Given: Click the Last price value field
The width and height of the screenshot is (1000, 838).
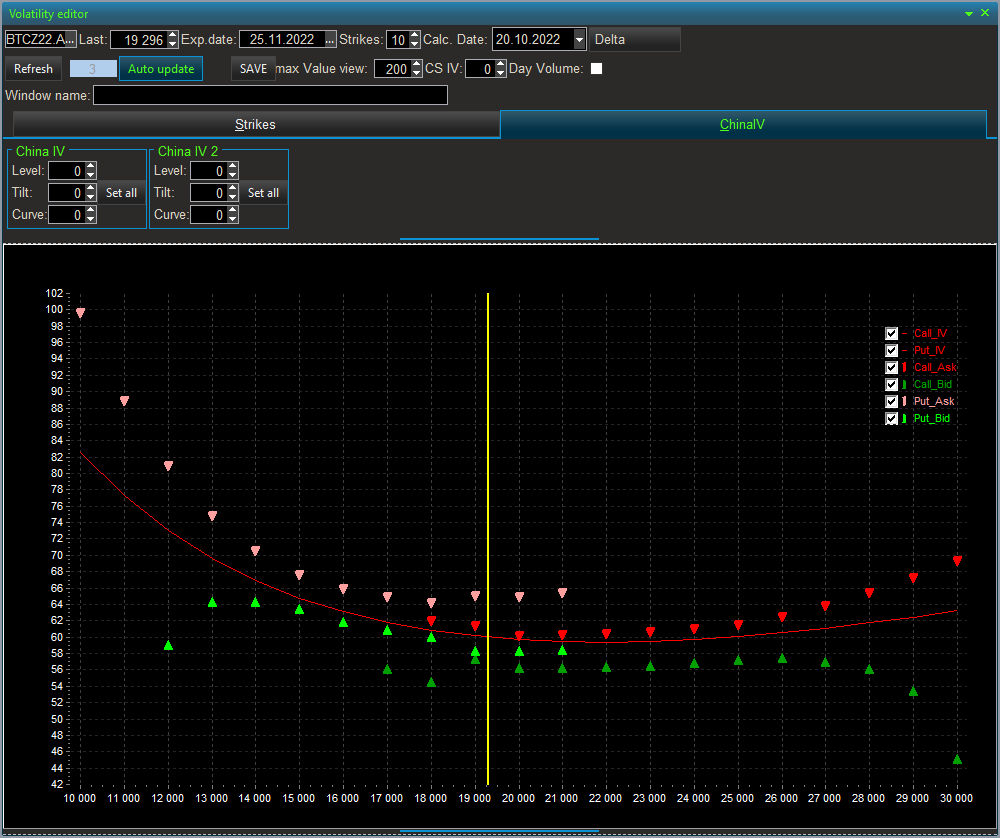Looking at the screenshot, I should [139, 40].
